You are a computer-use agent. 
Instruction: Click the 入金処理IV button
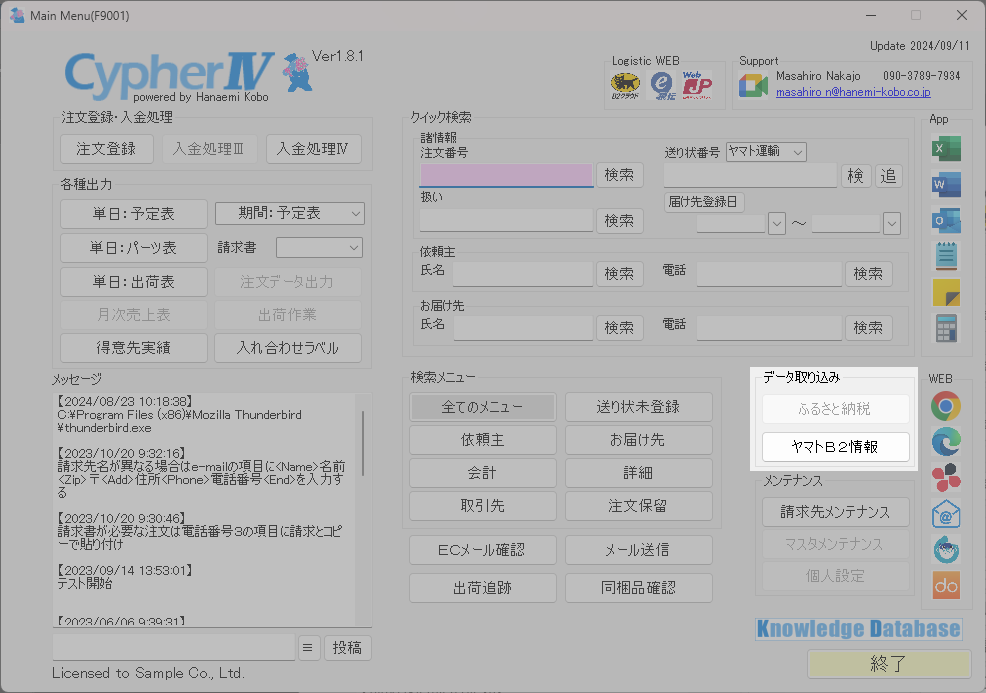[x=313, y=149]
